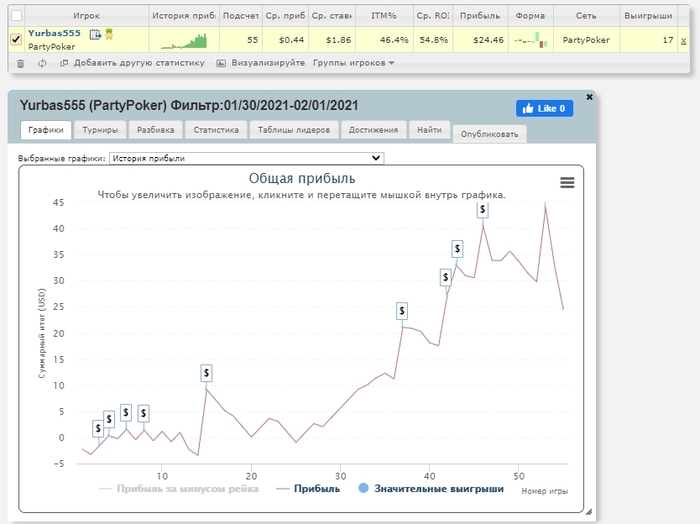This screenshot has width=700, height=524.
Task: Remove Yurbas555 row with the x link
Action: 683,41
